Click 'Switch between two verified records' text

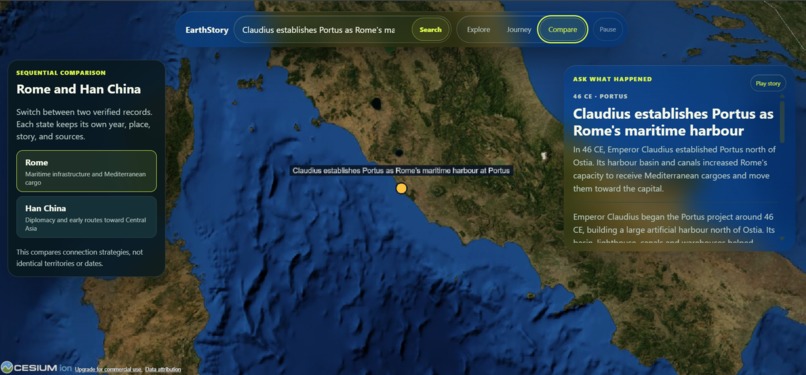(84, 125)
